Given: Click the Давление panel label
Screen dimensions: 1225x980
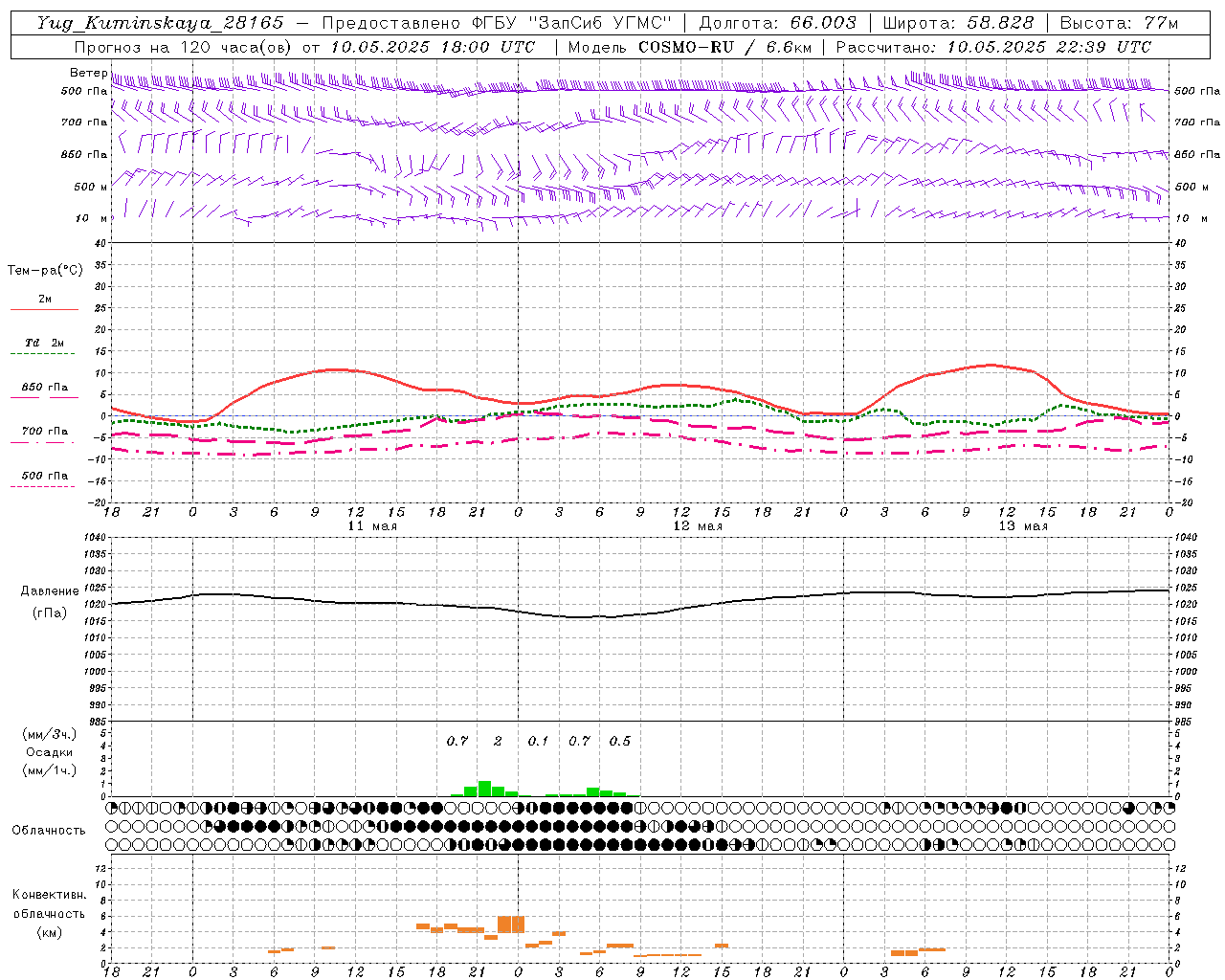Looking at the screenshot, I should click(50, 591).
